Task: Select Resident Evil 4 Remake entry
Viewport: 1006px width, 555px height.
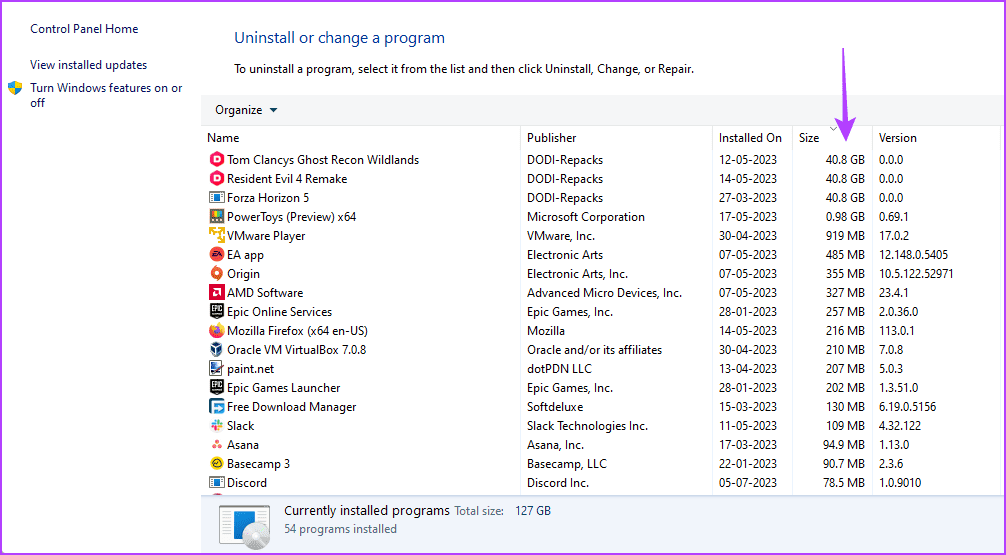Action: 287,179
